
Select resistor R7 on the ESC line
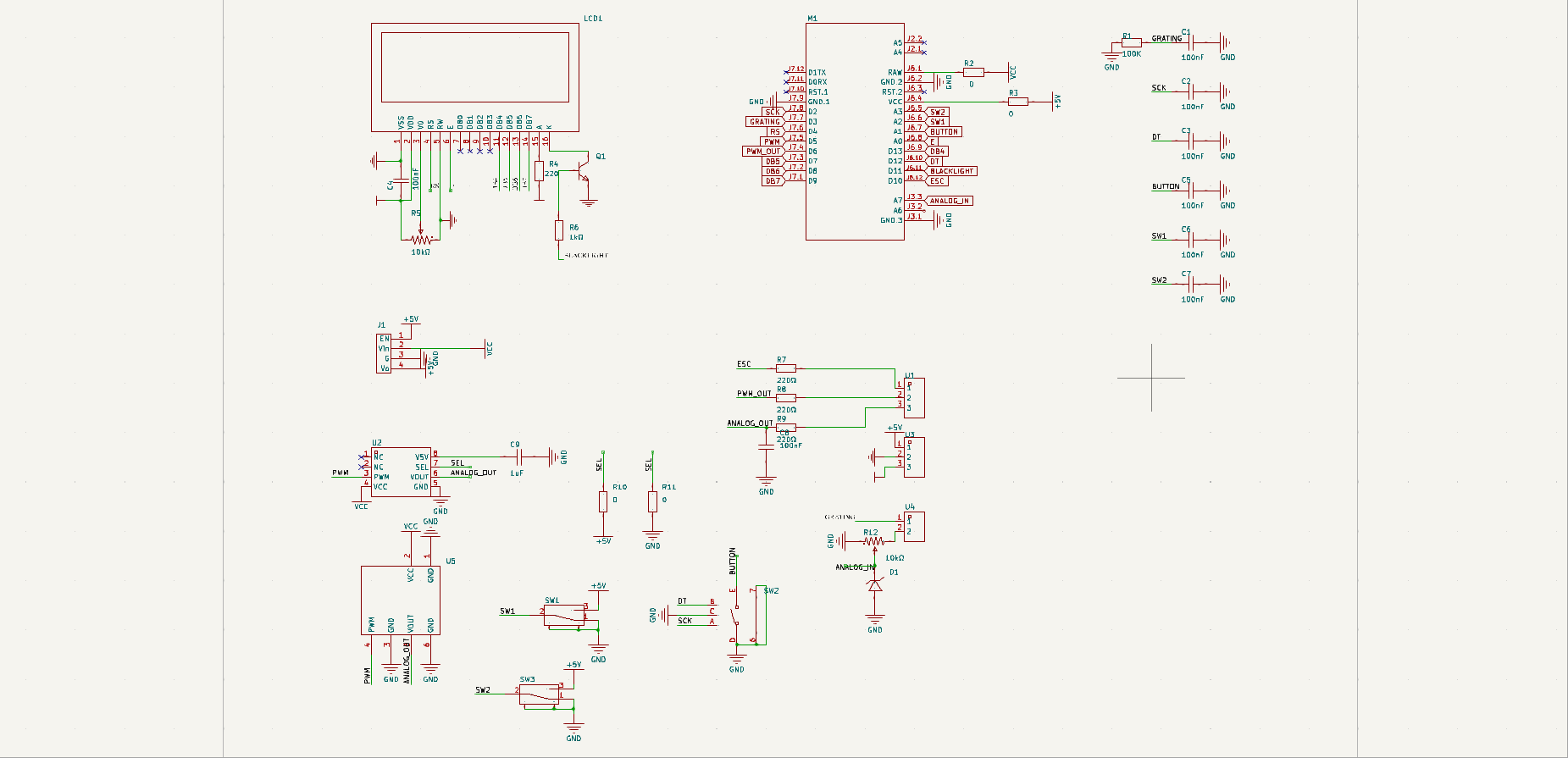(786, 368)
